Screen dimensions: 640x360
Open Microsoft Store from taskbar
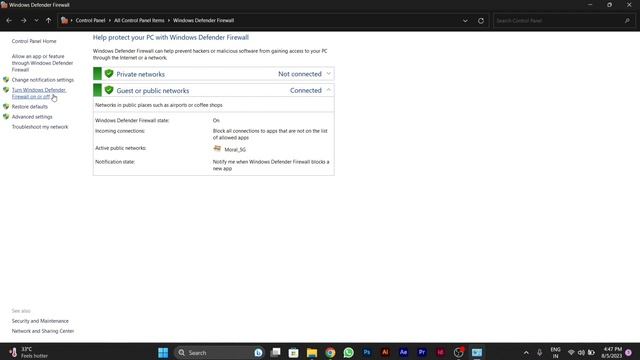tap(293, 352)
